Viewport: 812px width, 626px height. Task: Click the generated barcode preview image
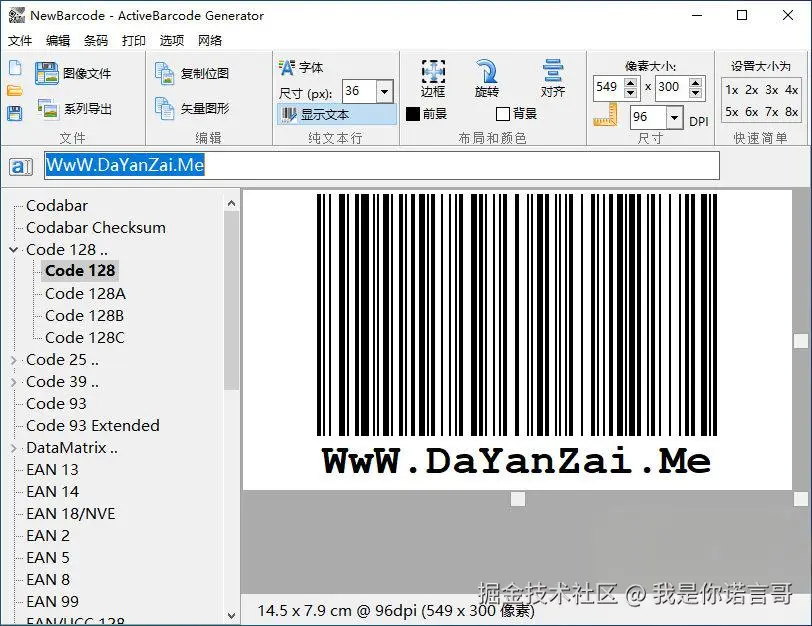[x=517, y=340]
